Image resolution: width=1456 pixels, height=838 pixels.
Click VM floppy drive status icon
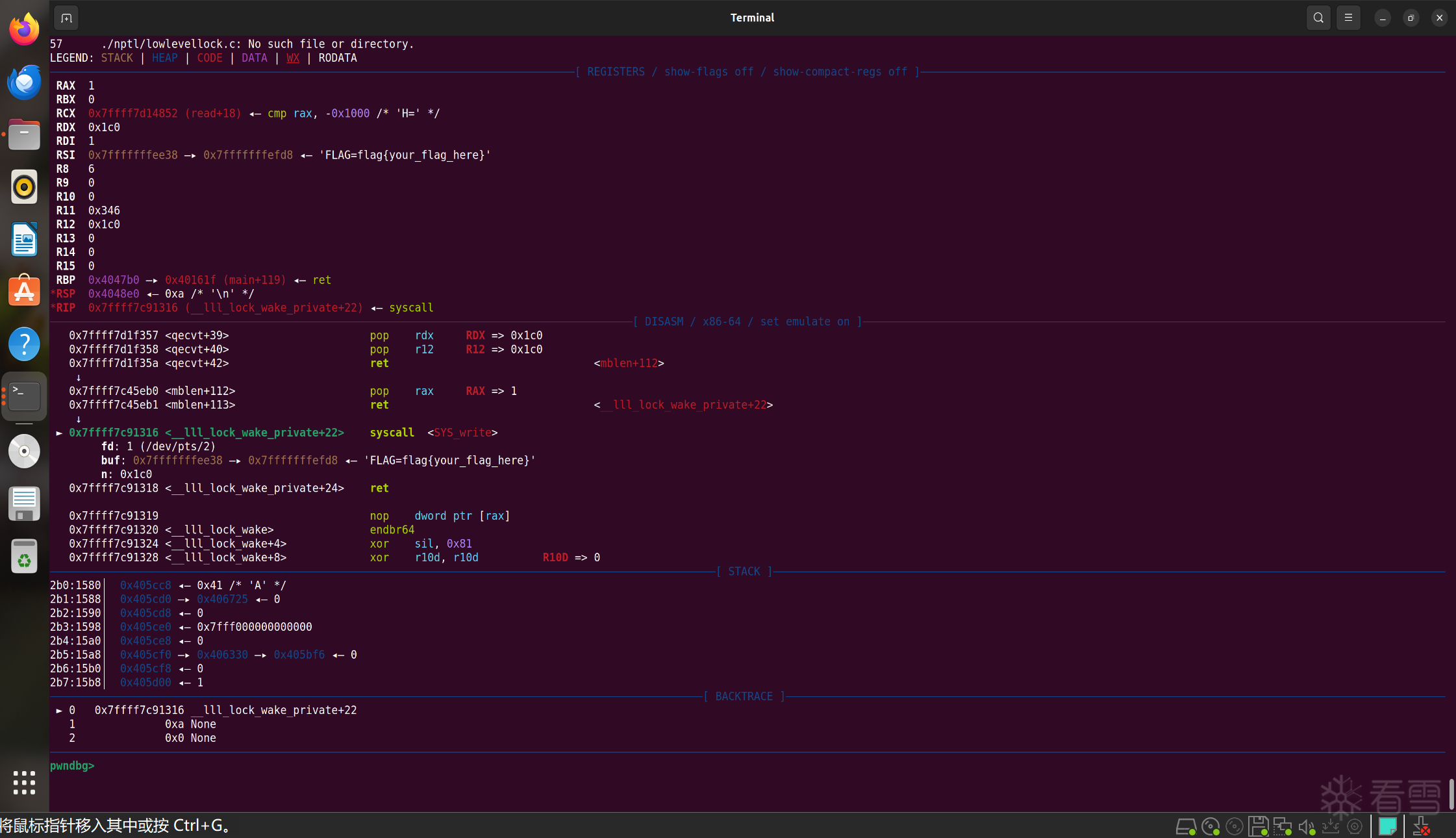(1258, 826)
